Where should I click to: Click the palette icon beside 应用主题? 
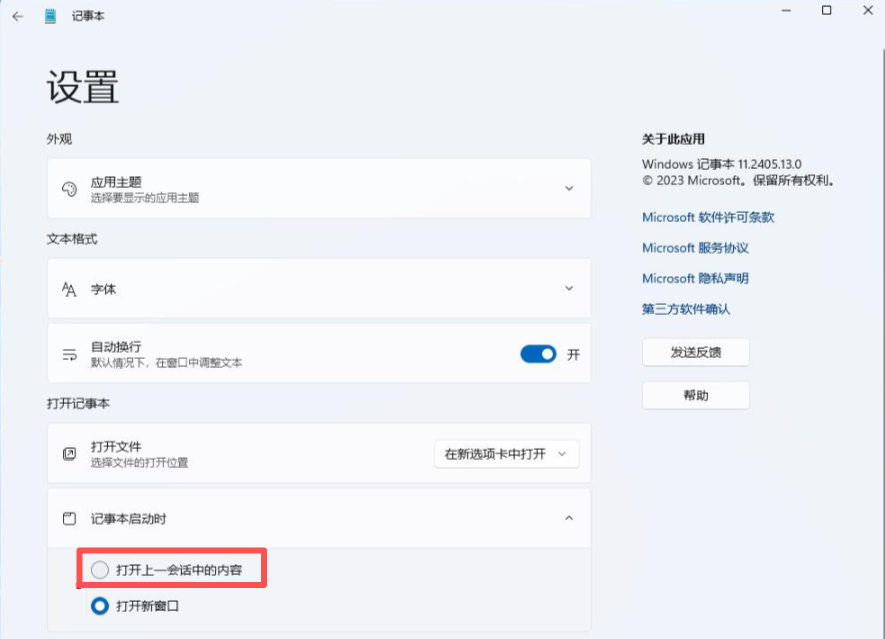(x=69, y=189)
